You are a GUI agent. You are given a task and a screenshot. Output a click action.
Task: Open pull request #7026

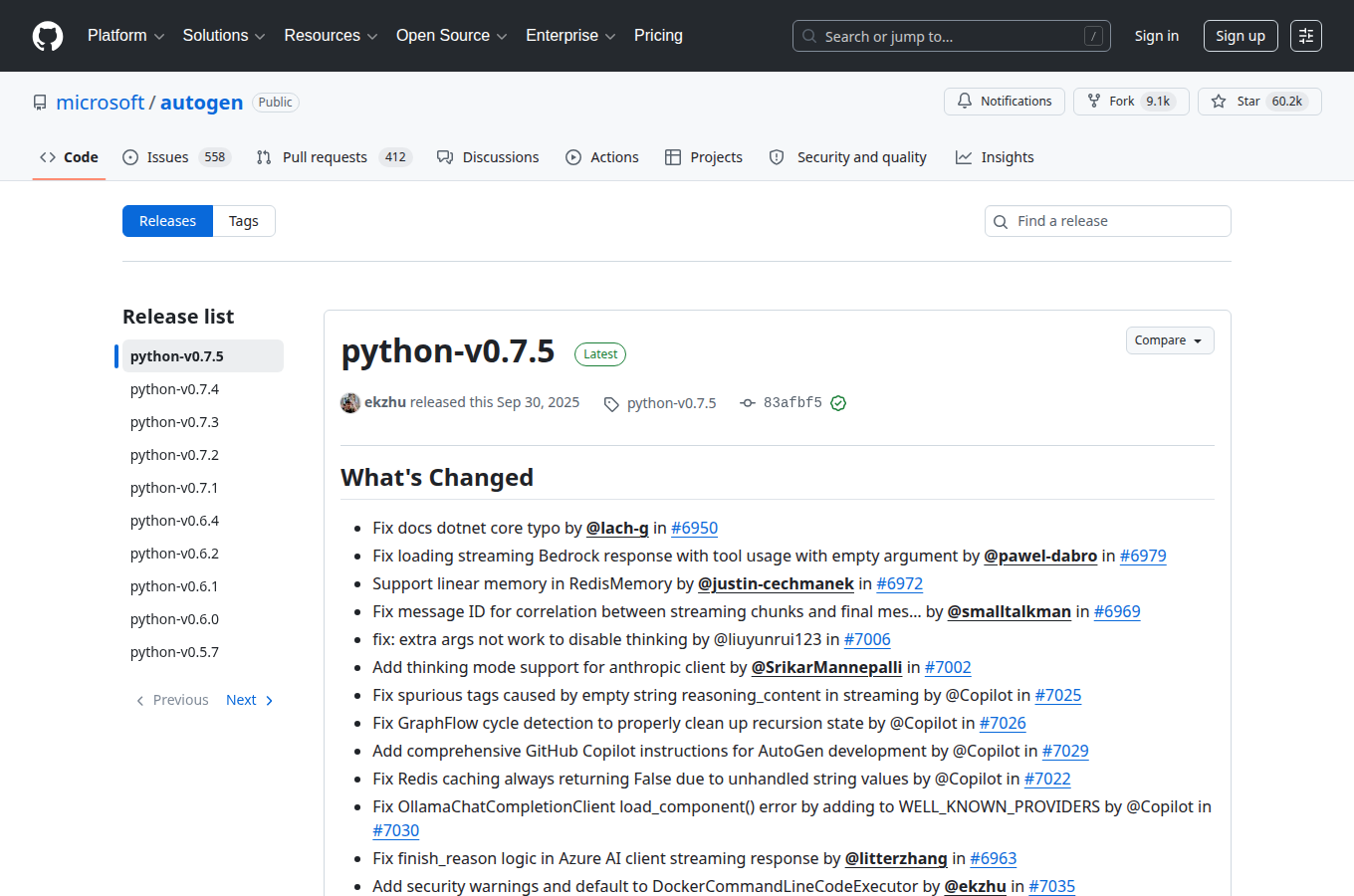point(1003,724)
